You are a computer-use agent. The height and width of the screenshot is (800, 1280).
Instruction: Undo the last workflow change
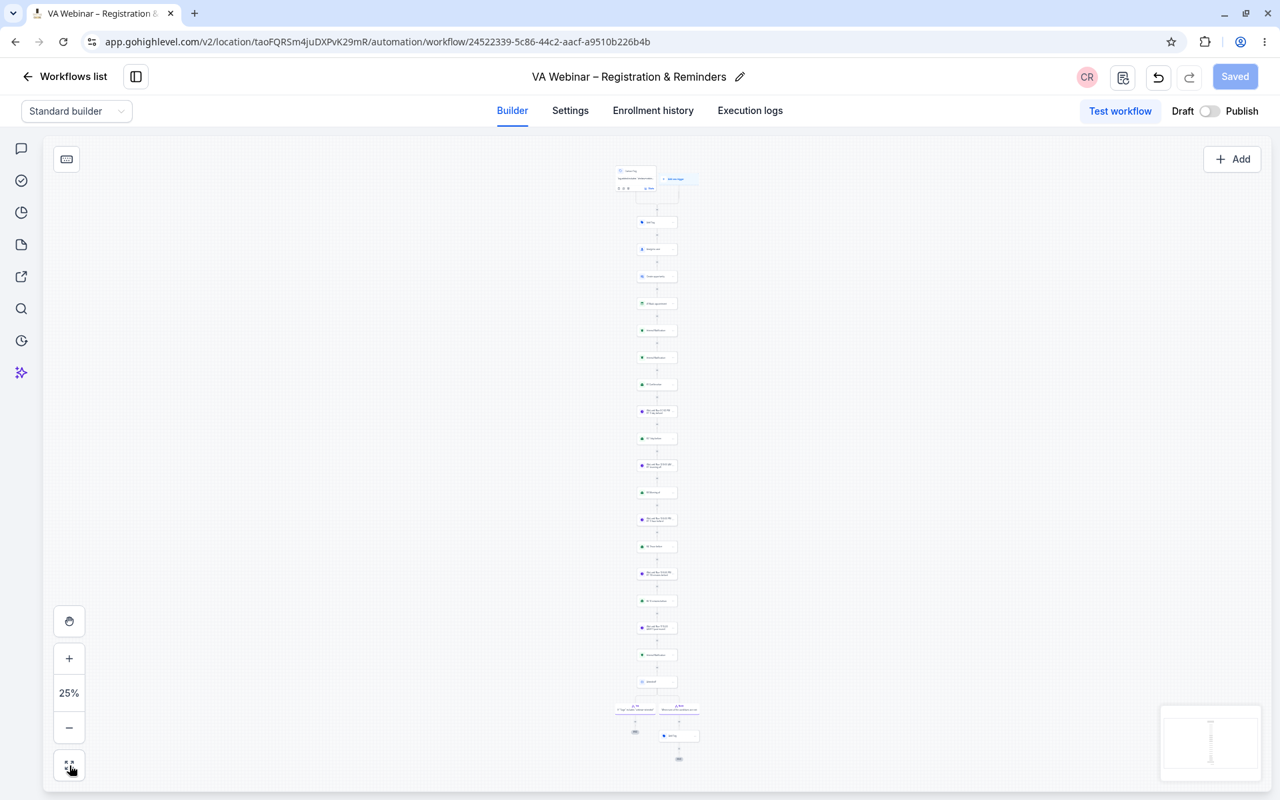click(x=1158, y=77)
